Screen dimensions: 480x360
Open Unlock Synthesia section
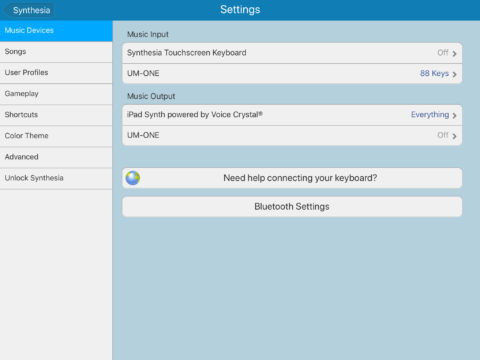56,178
